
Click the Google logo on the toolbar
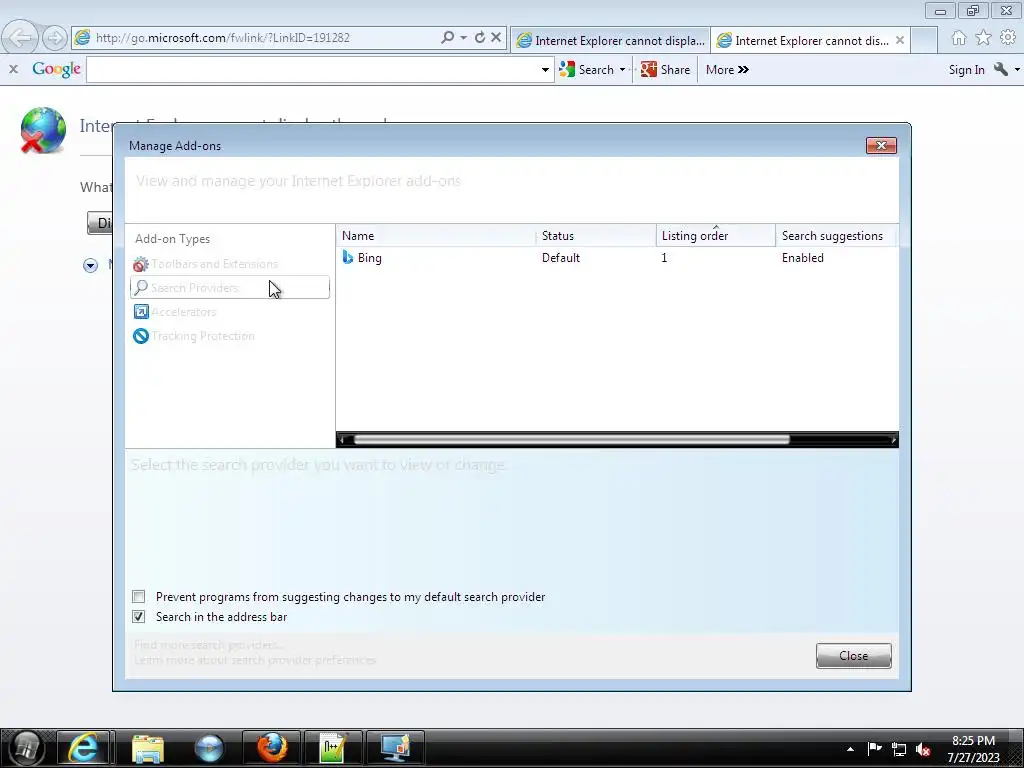pos(56,69)
